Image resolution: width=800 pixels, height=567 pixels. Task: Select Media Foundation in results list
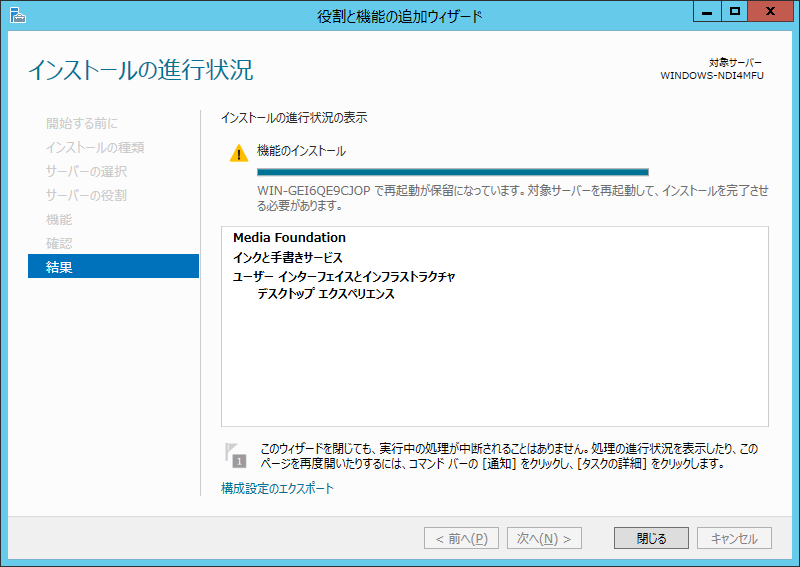coord(289,238)
